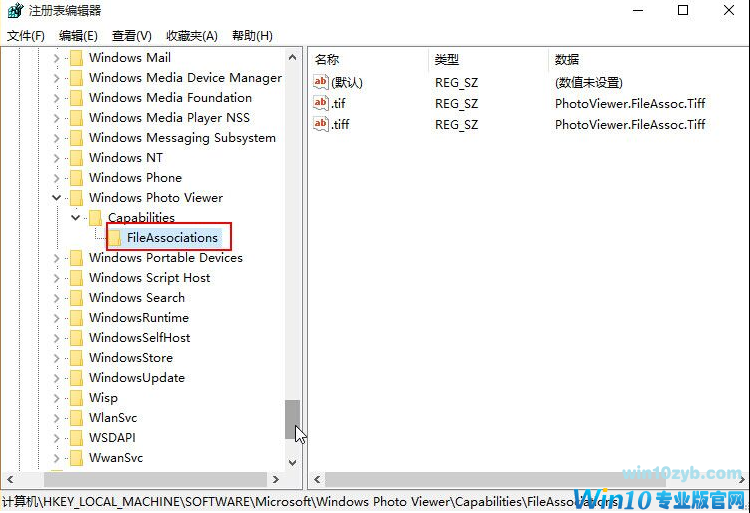Viewport: 750px width, 513px height.
Task: Click the FileAssociations folder icon
Action: coord(114,238)
